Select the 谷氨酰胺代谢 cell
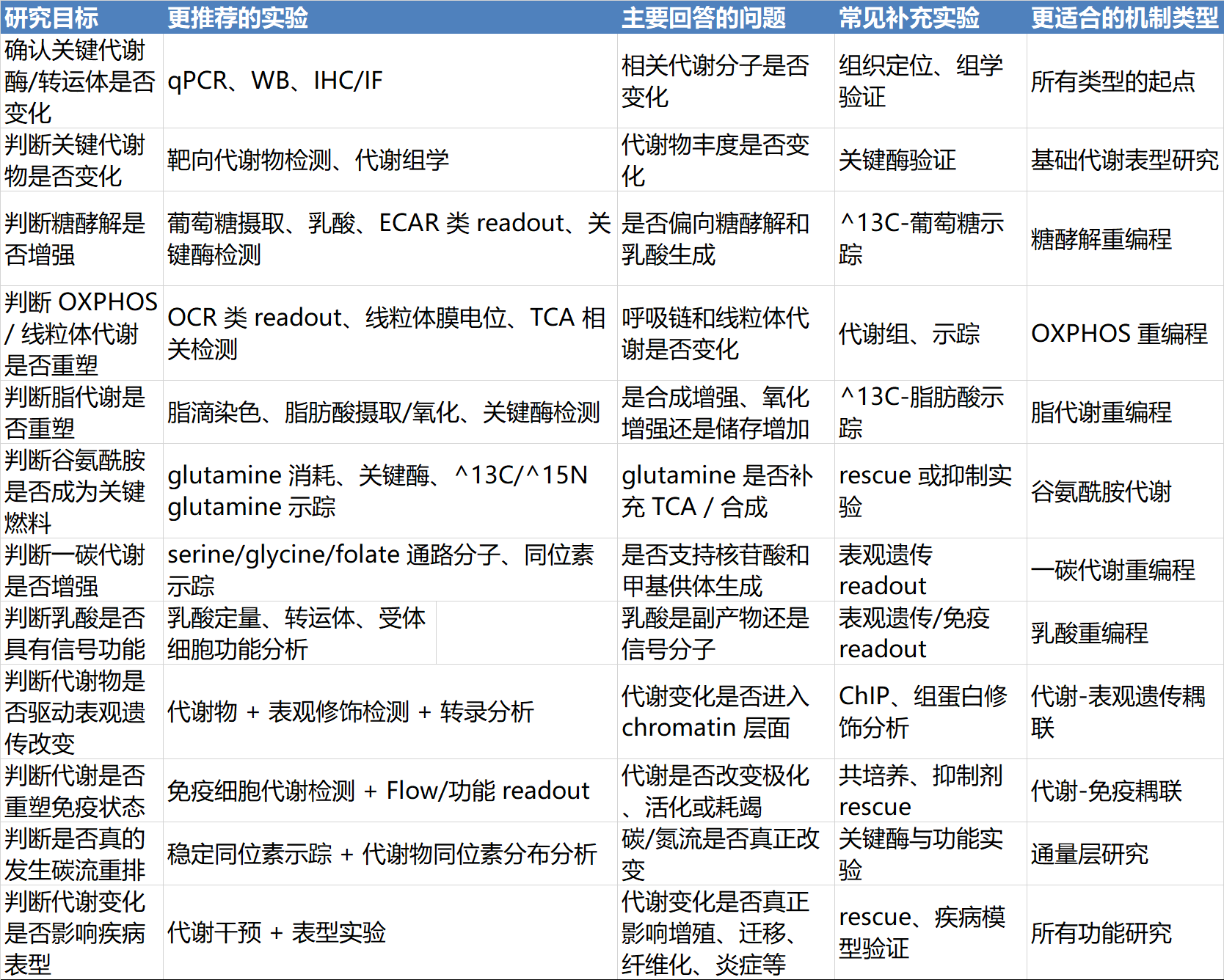 (1101, 491)
